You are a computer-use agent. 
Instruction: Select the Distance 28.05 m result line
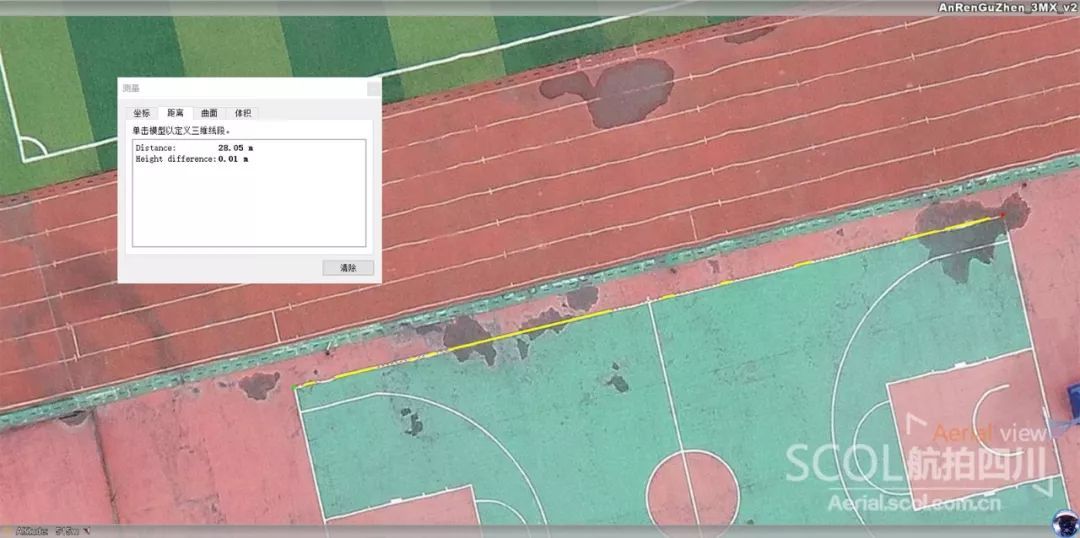pyautogui.click(x=194, y=148)
